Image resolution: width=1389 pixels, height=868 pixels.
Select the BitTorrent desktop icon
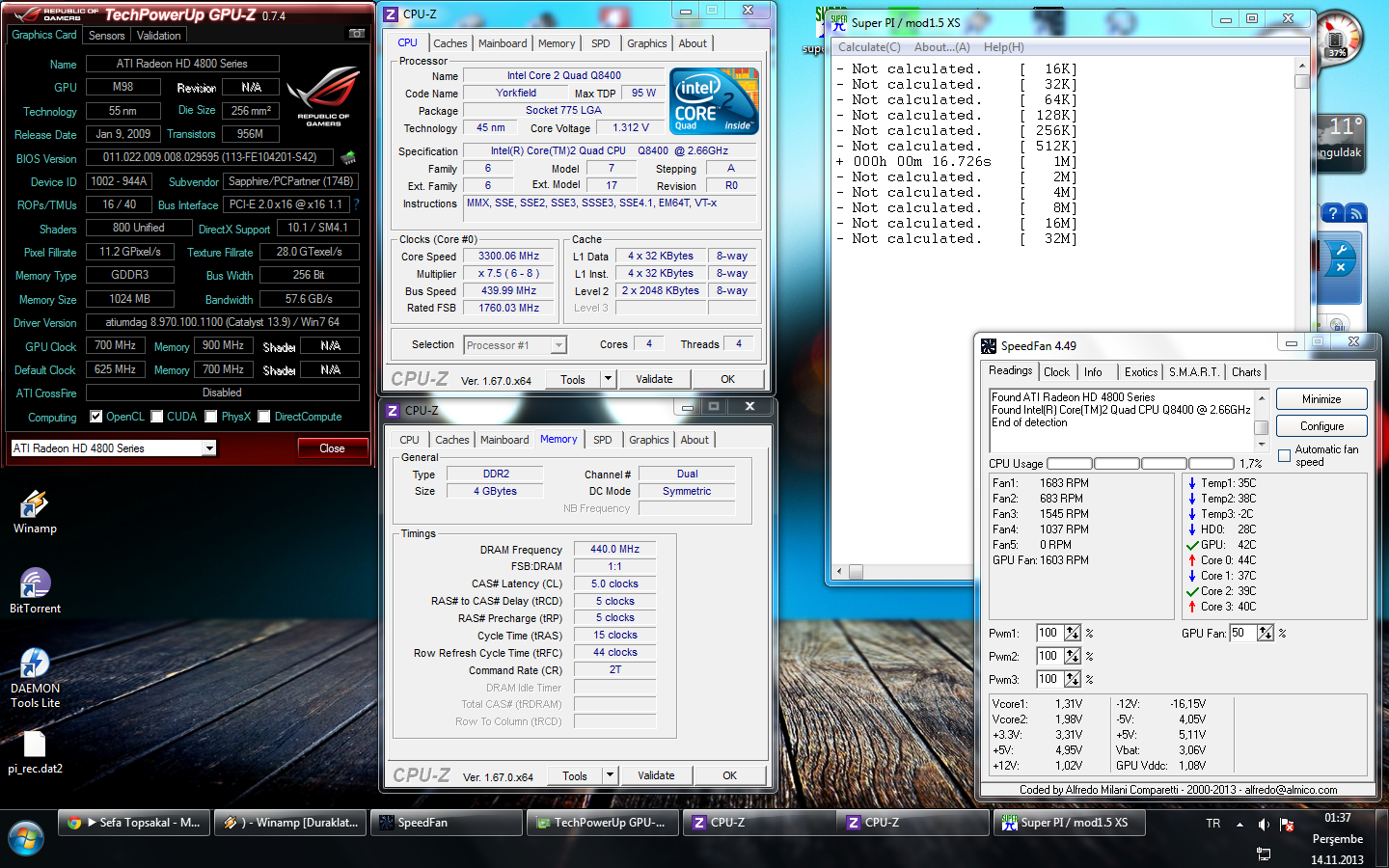pos(35,591)
